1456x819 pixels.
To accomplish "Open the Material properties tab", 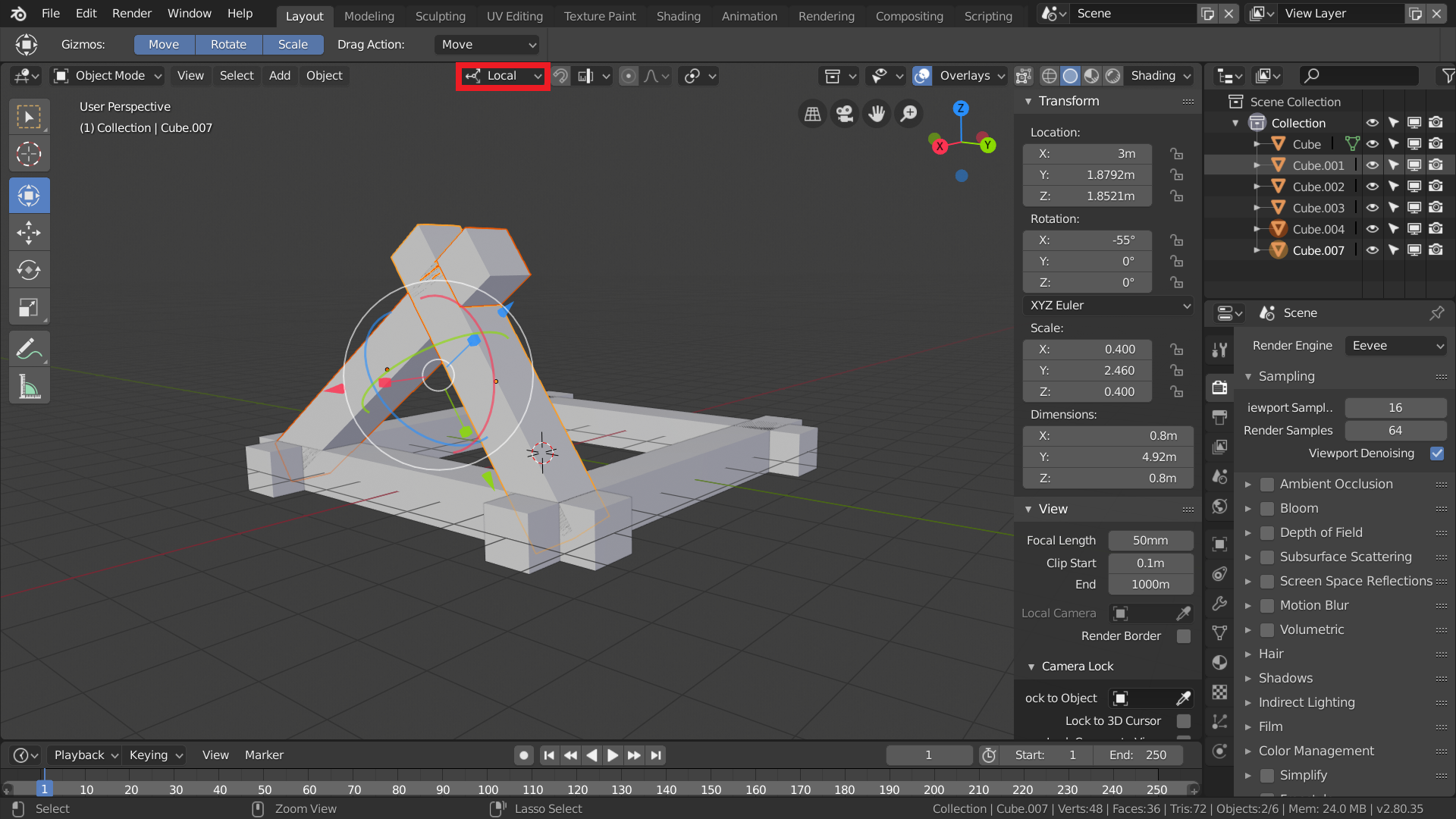I will click(x=1219, y=663).
